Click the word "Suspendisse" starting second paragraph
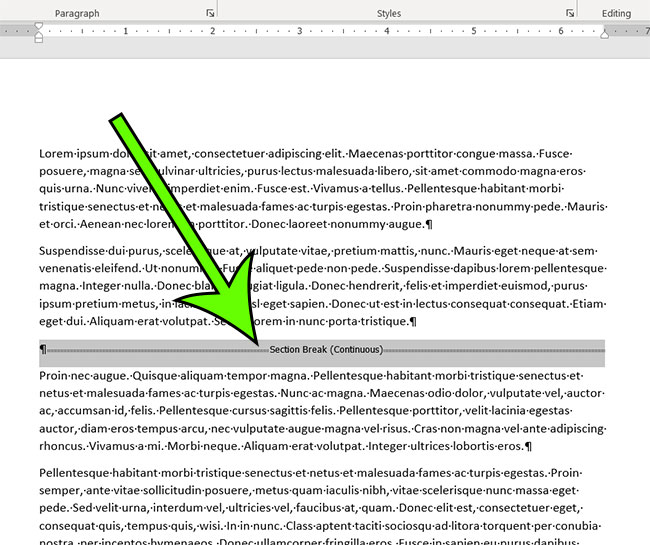 coord(72,251)
